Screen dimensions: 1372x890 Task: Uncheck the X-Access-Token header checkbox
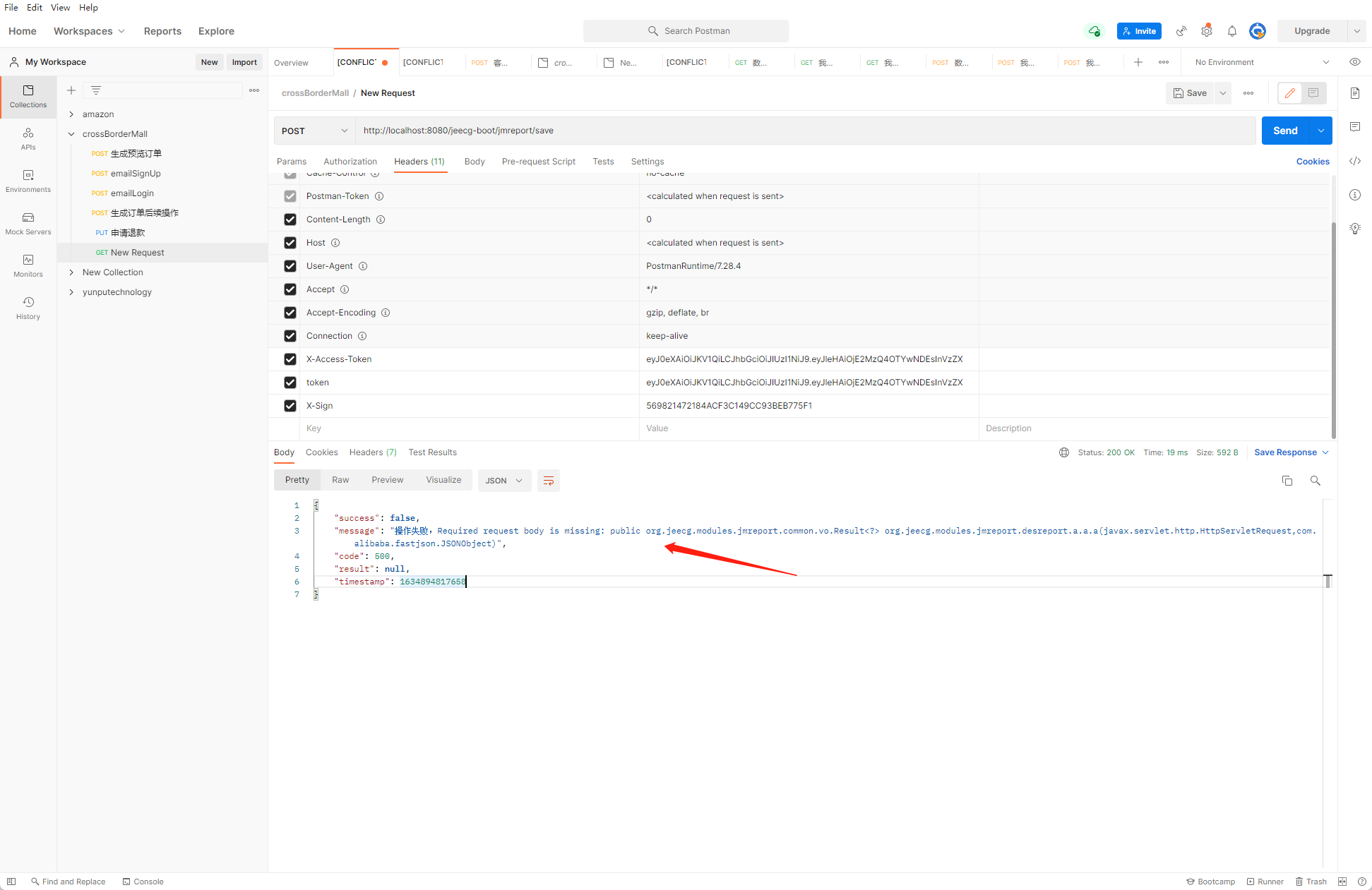290,359
